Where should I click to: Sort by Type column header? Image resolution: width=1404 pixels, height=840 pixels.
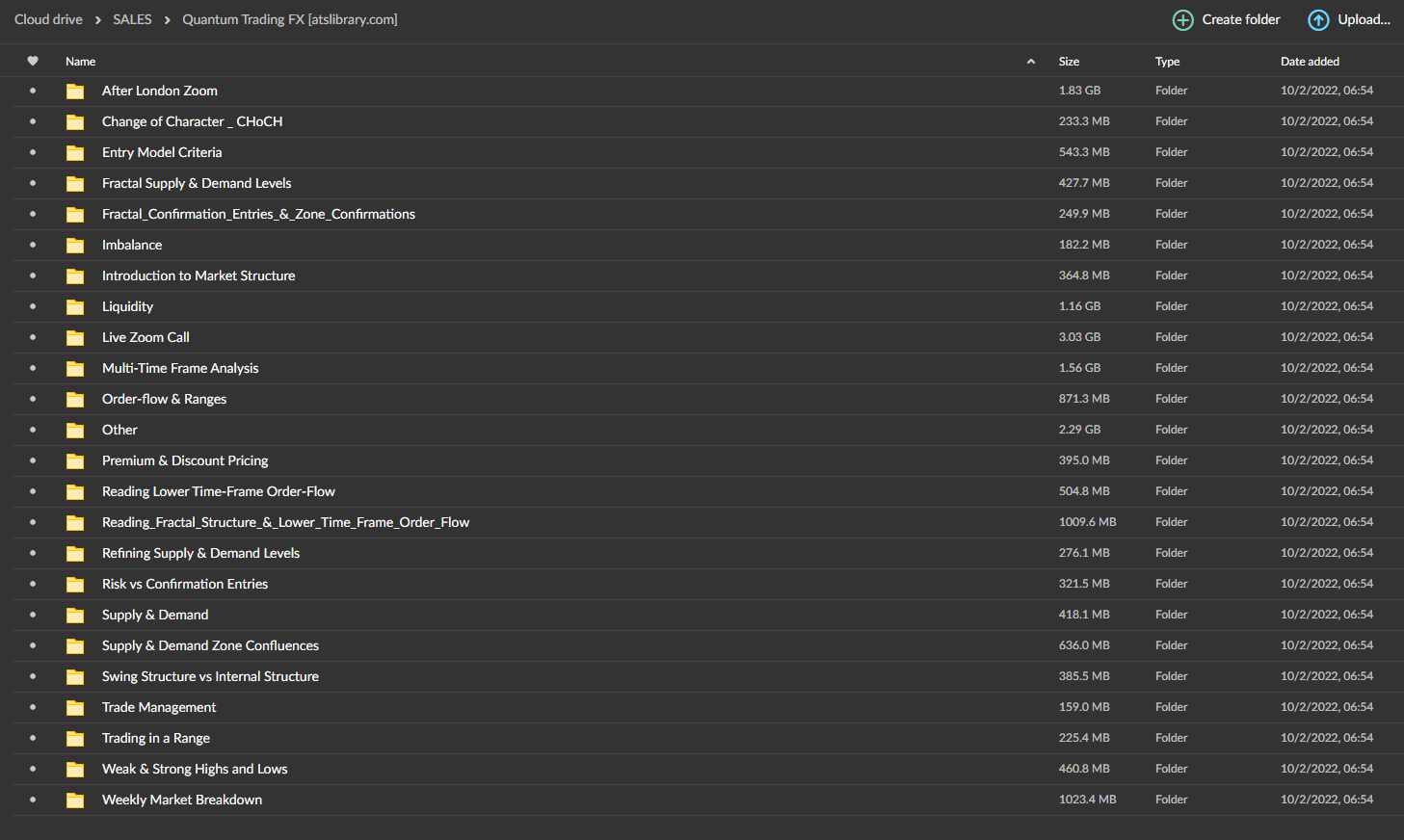pyautogui.click(x=1167, y=62)
